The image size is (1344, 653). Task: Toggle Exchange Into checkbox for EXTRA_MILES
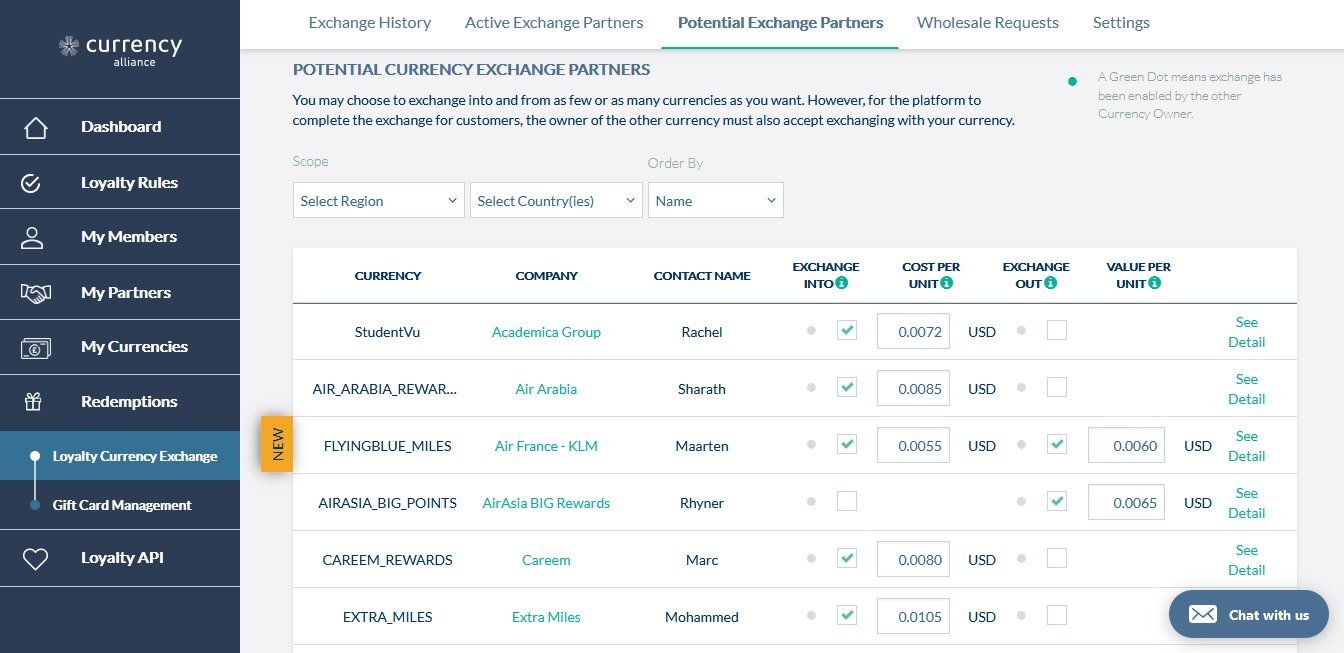click(x=847, y=615)
